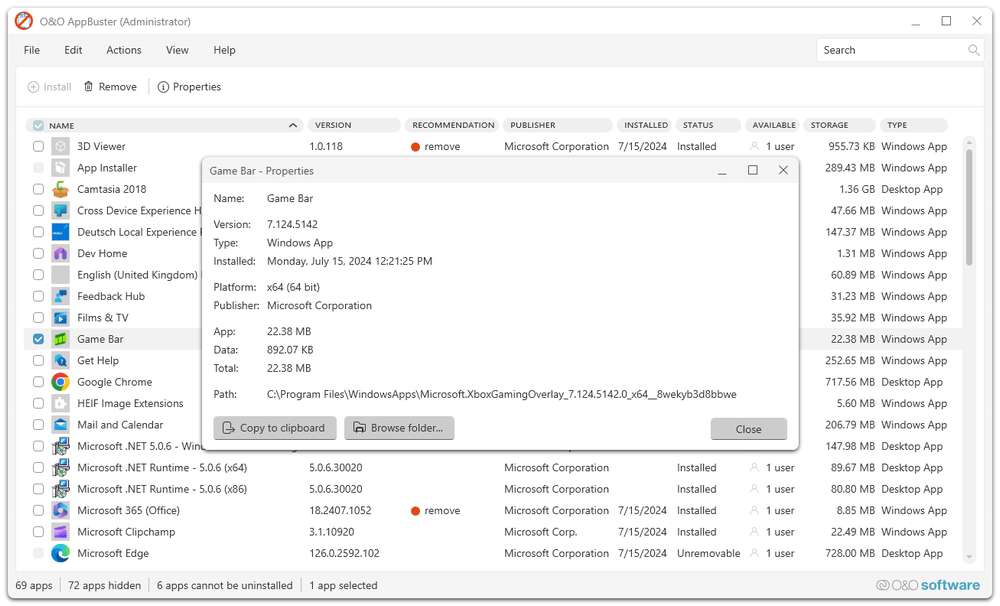Image resolution: width=1000 pixels, height=606 pixels.
Task: Click the Cross Device Experience icon
Action: click(60, 211)
